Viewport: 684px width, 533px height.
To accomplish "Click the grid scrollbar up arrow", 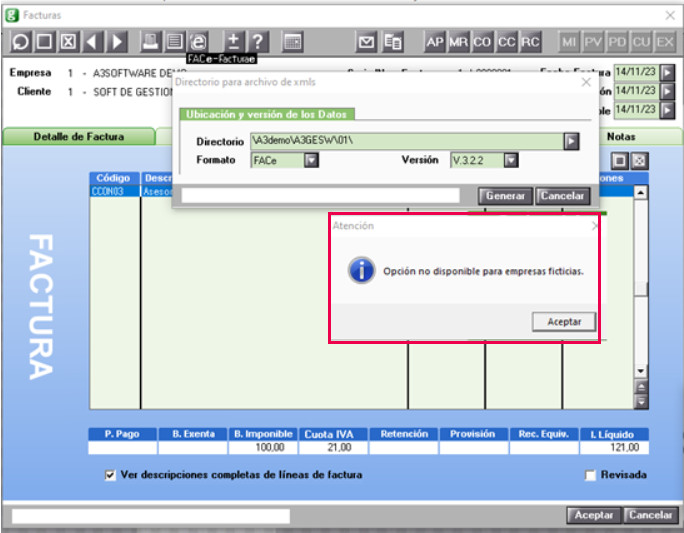I will click(x=640, y=192).
